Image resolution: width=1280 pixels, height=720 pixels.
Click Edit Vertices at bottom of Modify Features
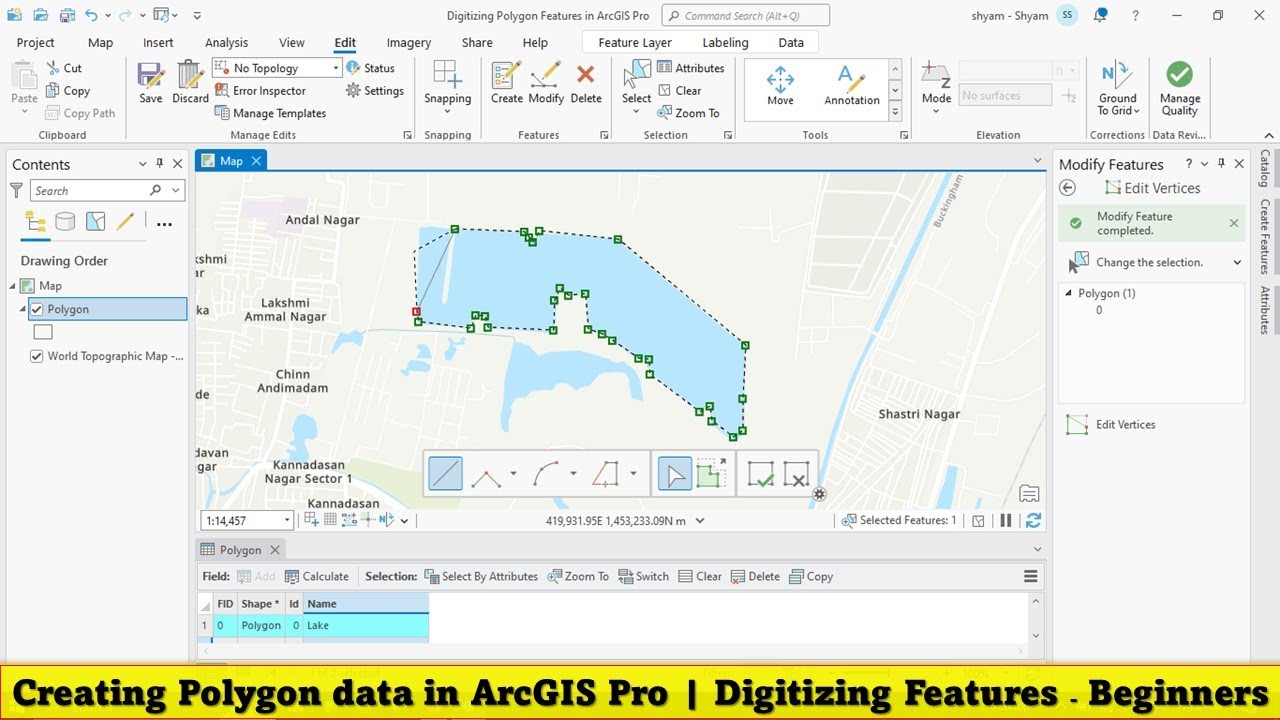pyautogui.click(x=1111, y=425)
